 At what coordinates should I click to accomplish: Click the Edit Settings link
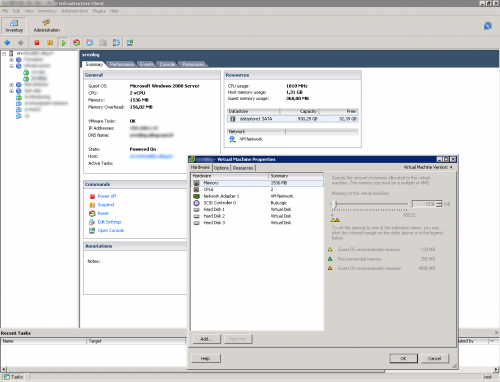[x=109, y=222]
